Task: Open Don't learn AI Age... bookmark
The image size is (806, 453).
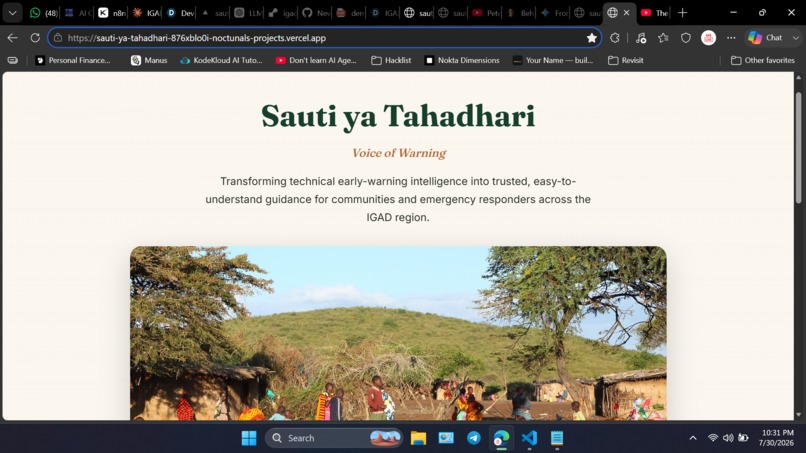Action: click(316, 60)
